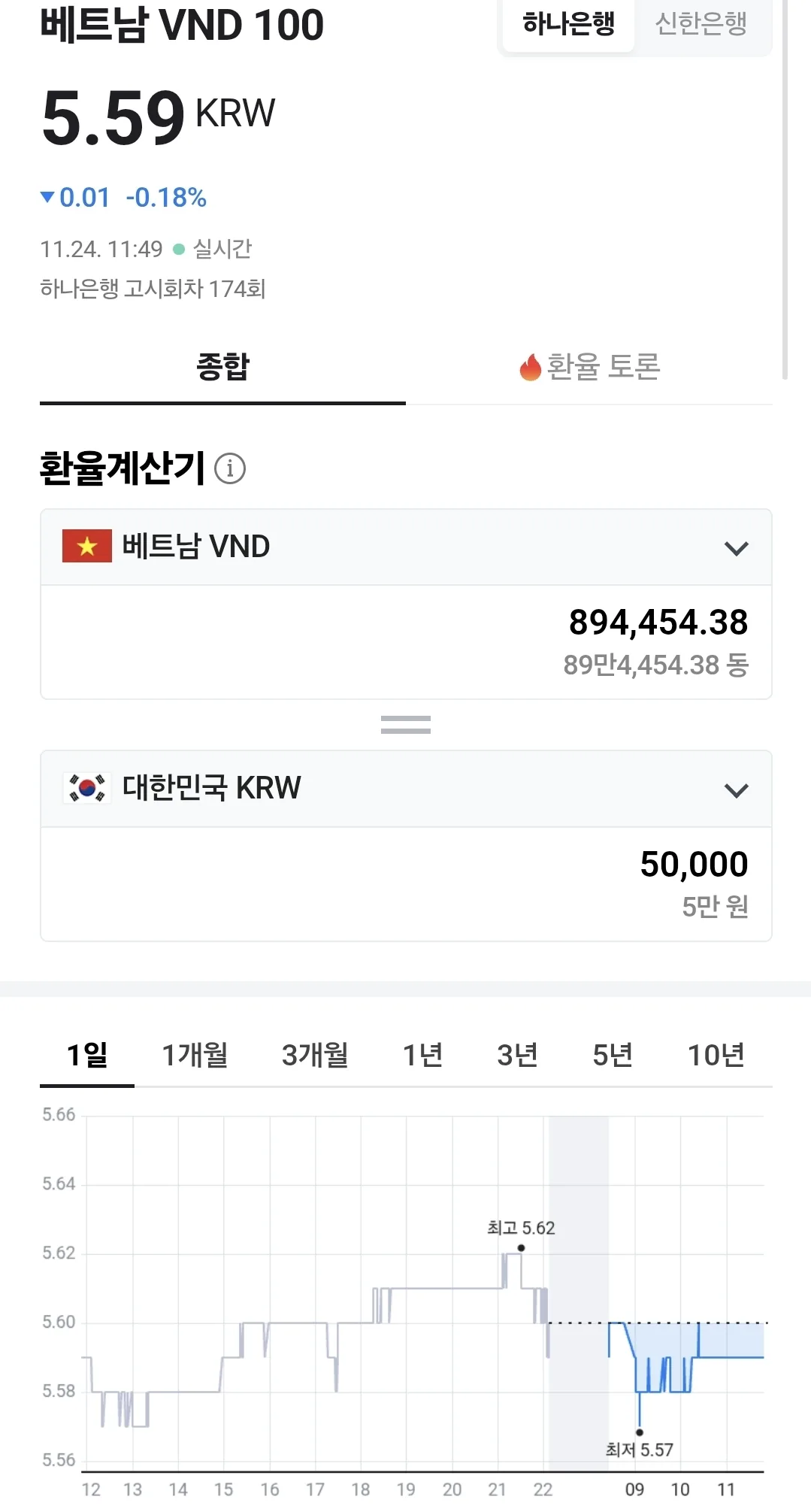Open the 환율계산기 info icon
This screenshot has height=1512, width=811.
[x=230, y=468]
